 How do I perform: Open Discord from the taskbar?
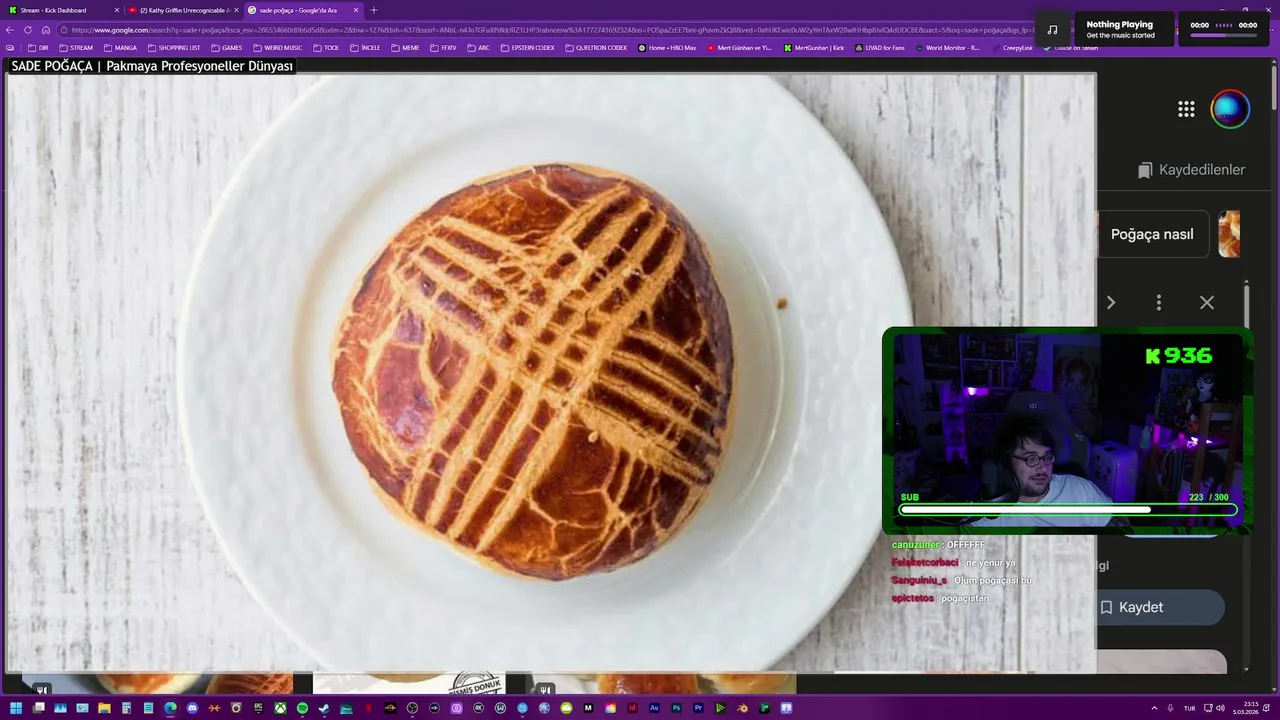192,708
